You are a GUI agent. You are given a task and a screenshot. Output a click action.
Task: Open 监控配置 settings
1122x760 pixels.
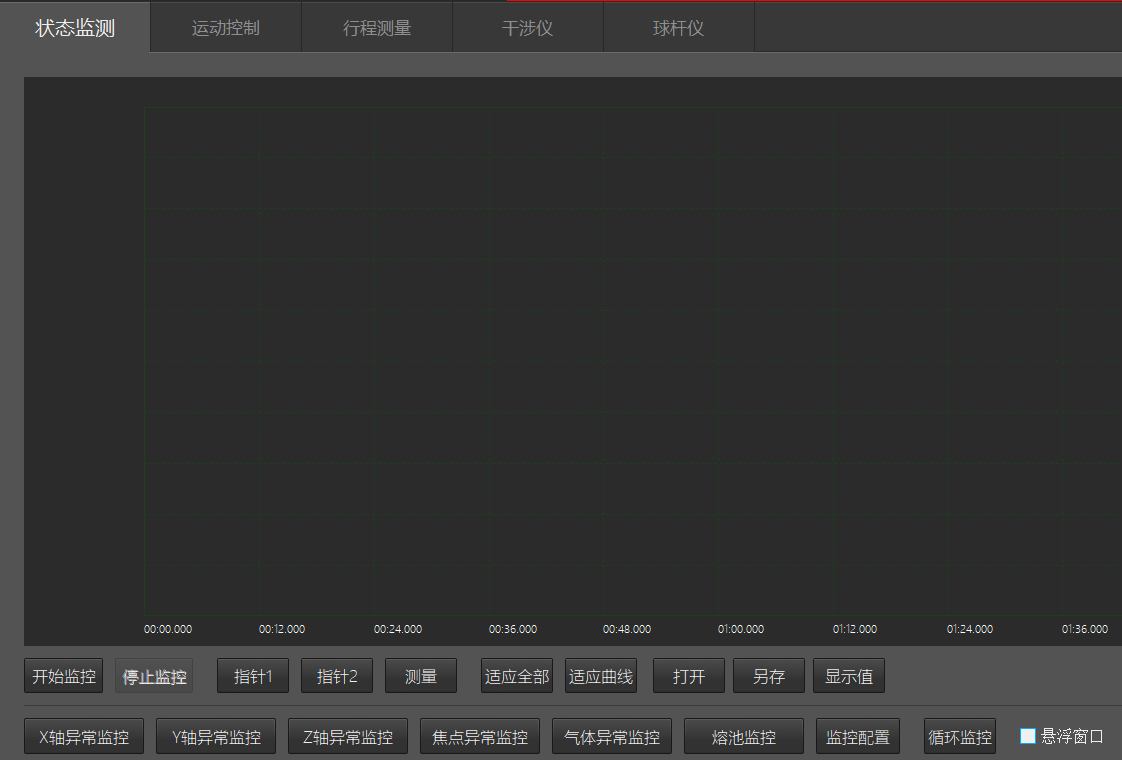[858, 736]
